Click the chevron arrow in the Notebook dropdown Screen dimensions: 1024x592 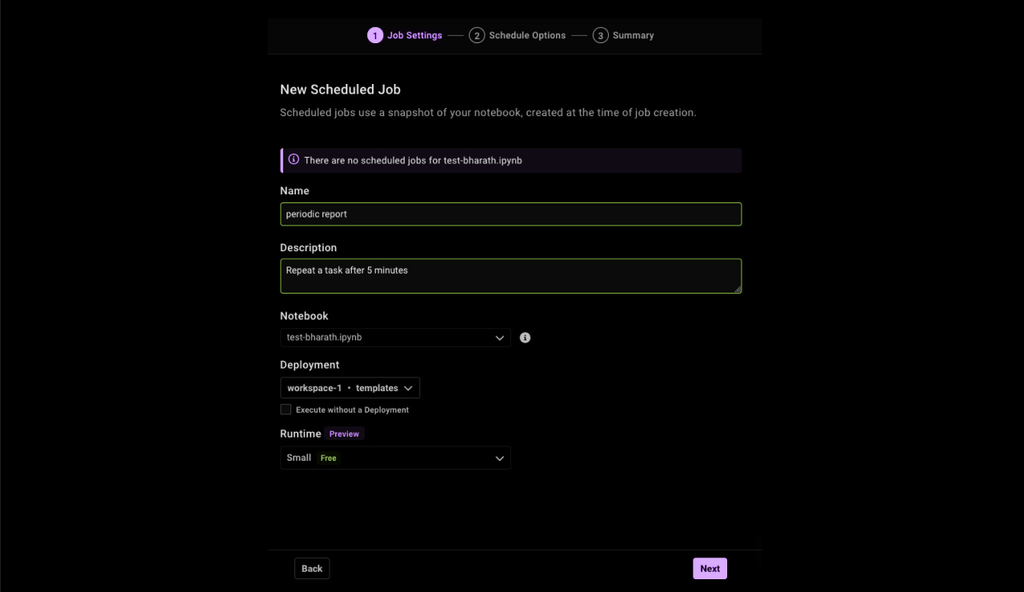point(500,338)
